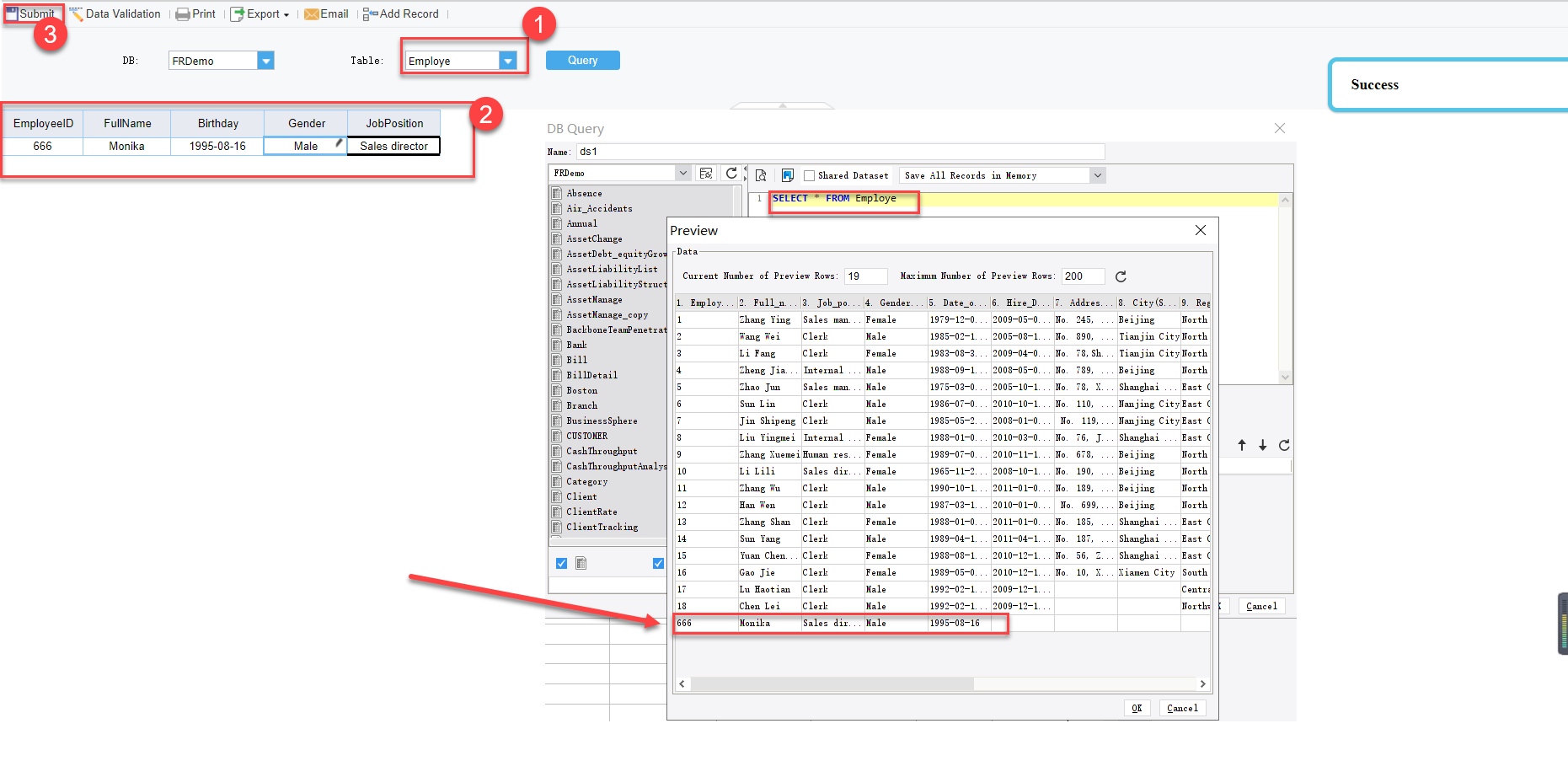
Task: Click the SQL preview magnifier icon
Action: pyautogui.click(x=761, y=174)
